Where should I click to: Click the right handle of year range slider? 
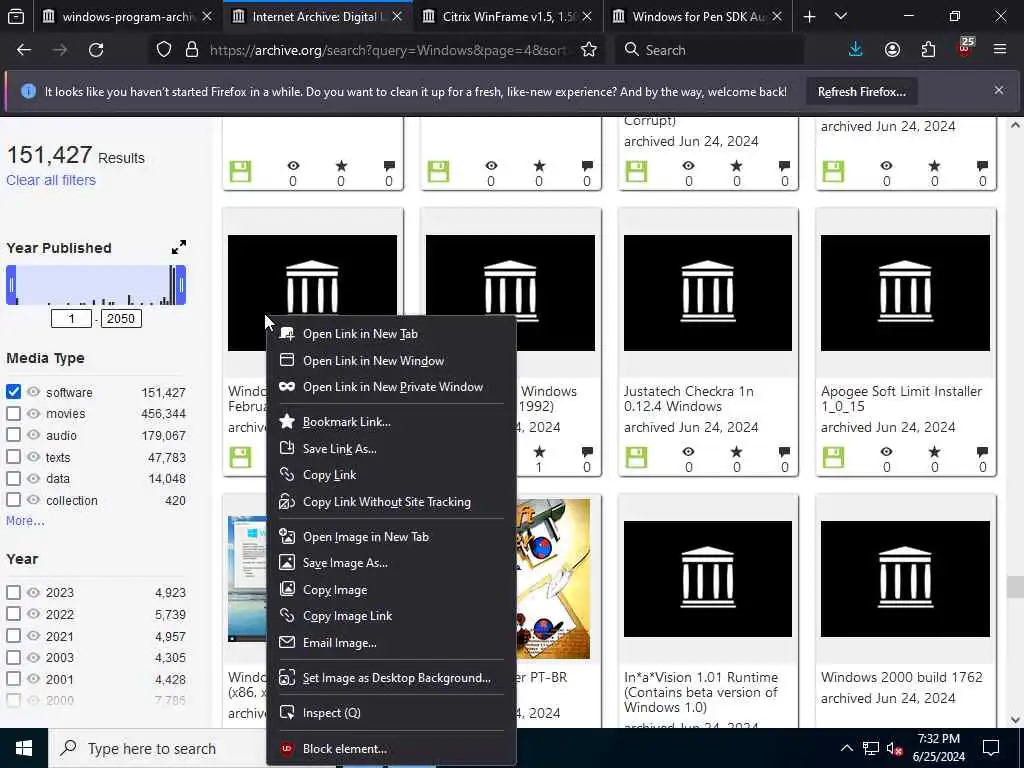[x=181, y=285]
